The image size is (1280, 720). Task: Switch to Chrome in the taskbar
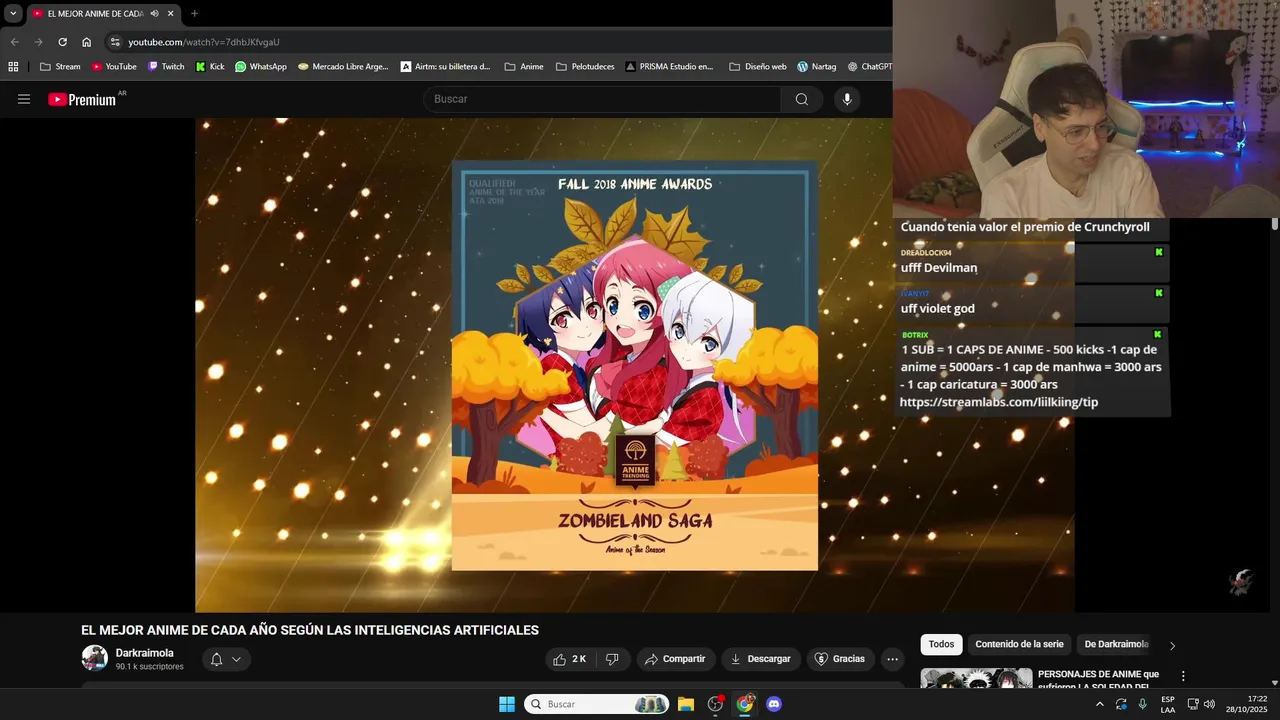click(x=744, y=704)
